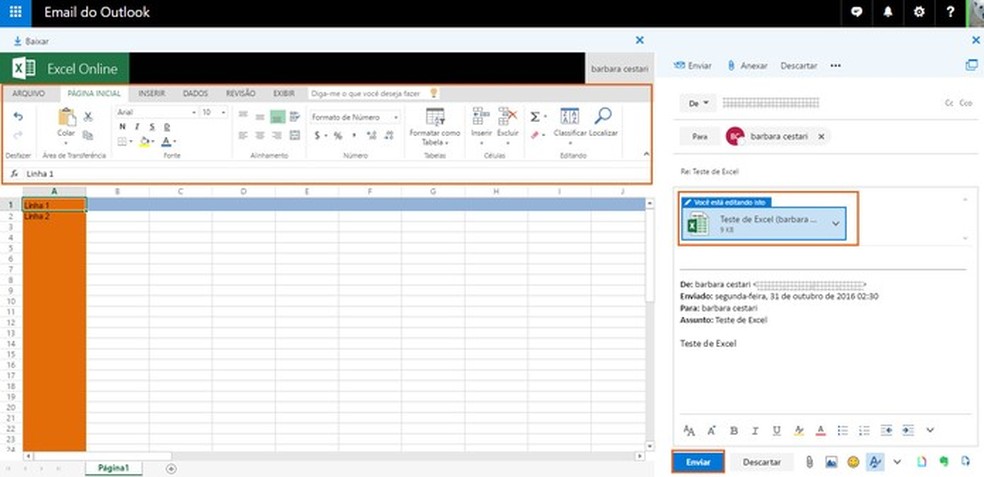Screen dimensions: 984x477
Task: Switch to PÁGINA INICIAL tab
Action: point(94,94)
